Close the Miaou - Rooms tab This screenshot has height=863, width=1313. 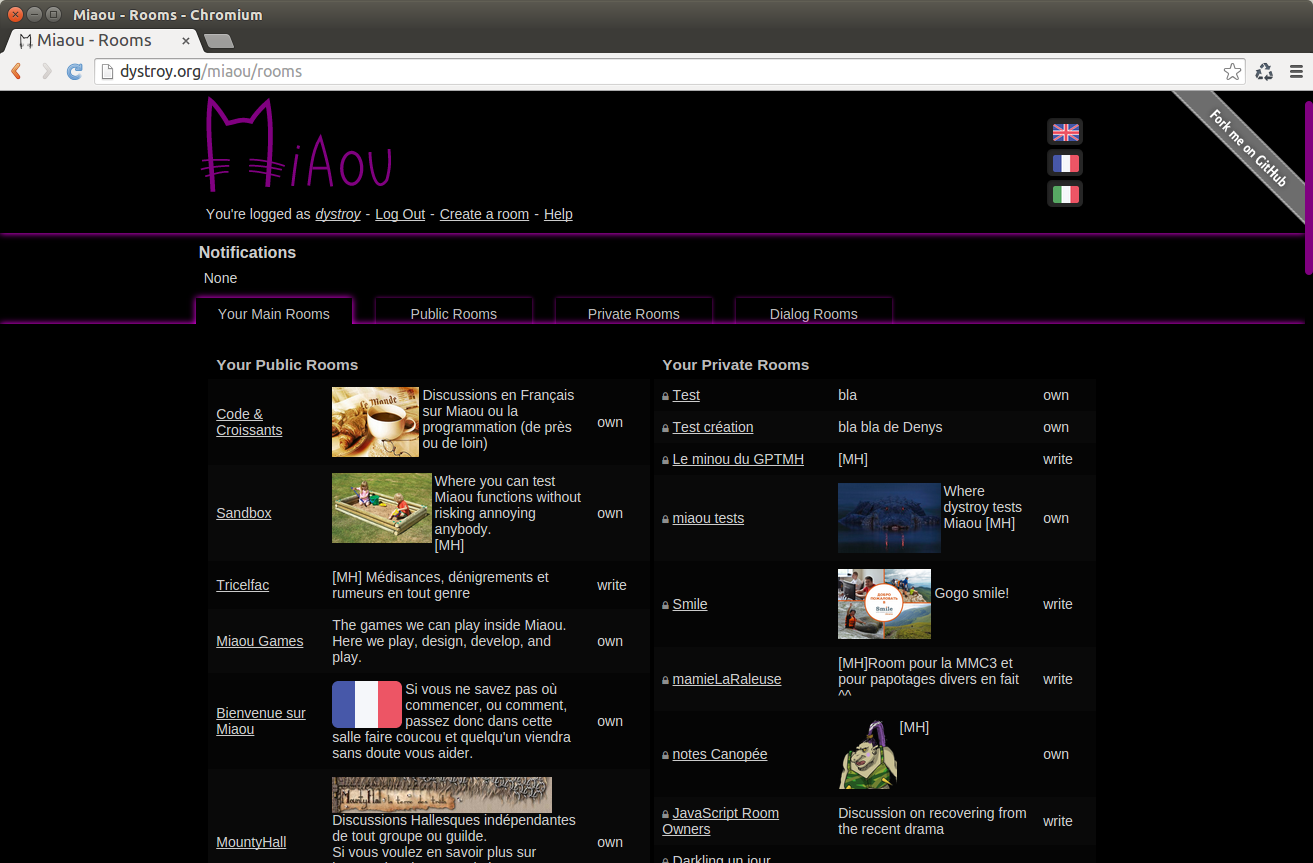pos(186,41)
